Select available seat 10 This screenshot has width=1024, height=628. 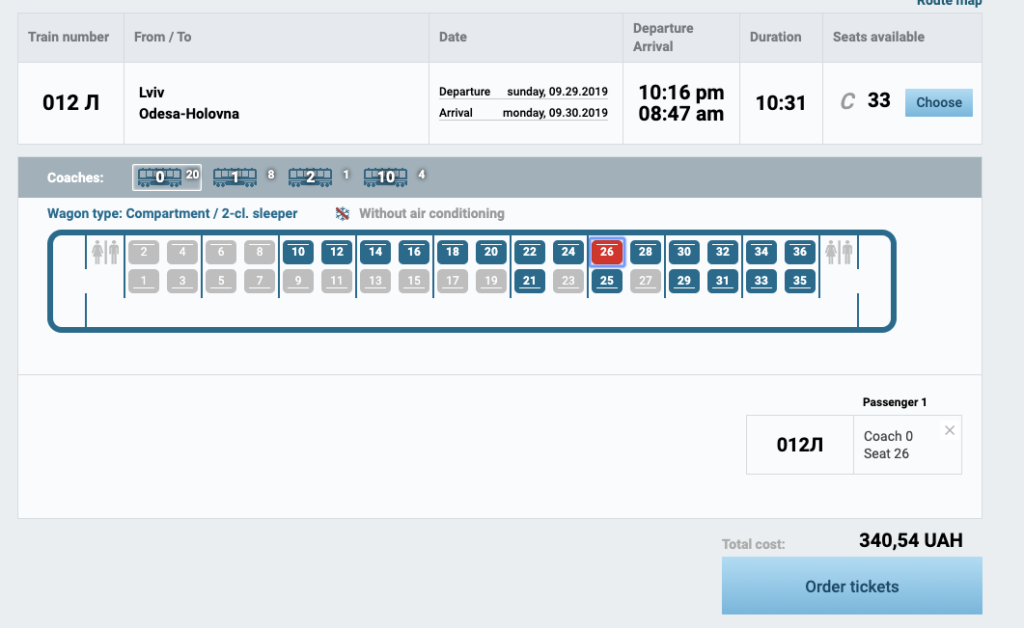pos(298,252)
